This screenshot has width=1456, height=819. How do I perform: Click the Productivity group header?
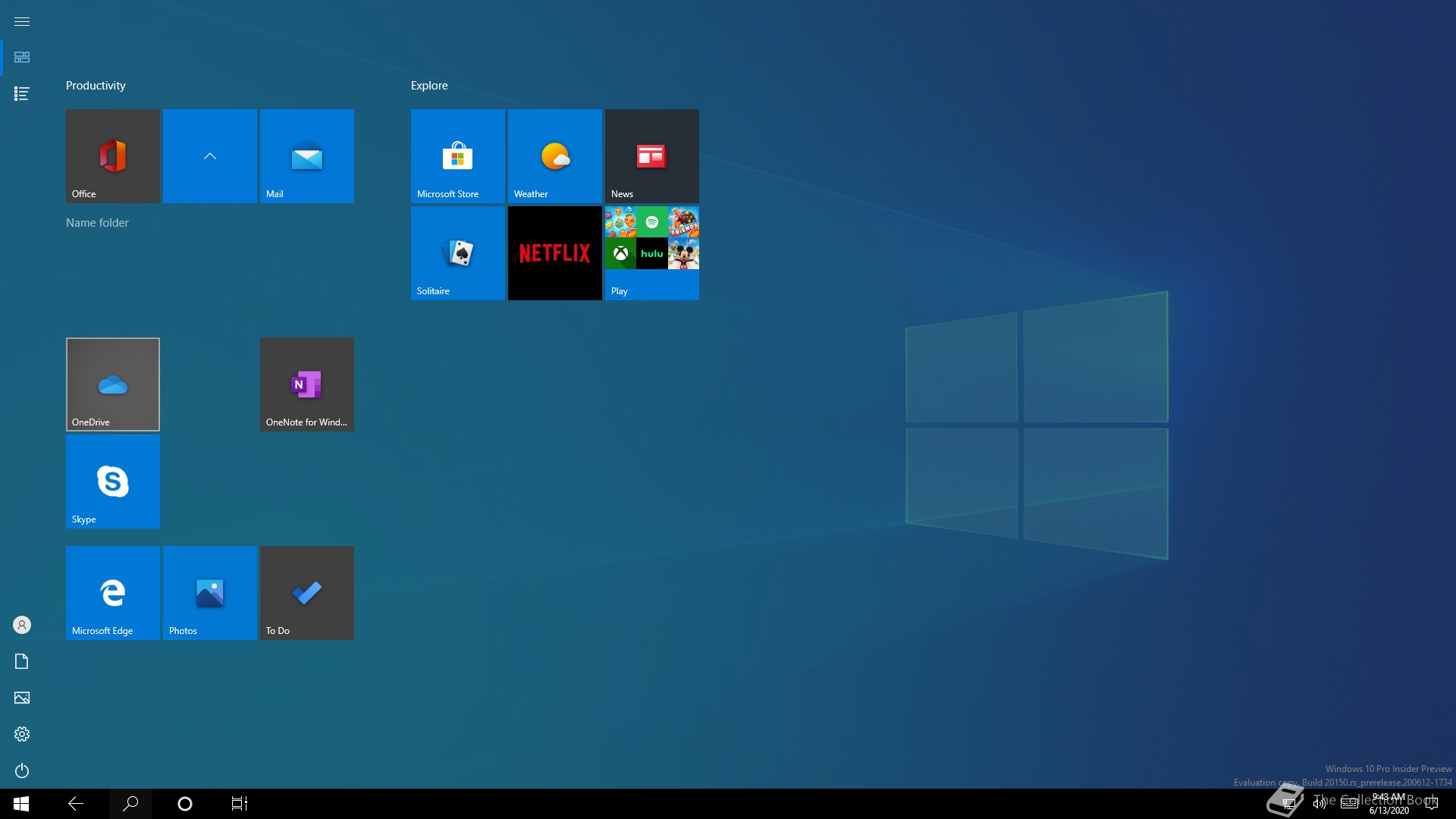[x=96, y=86]
